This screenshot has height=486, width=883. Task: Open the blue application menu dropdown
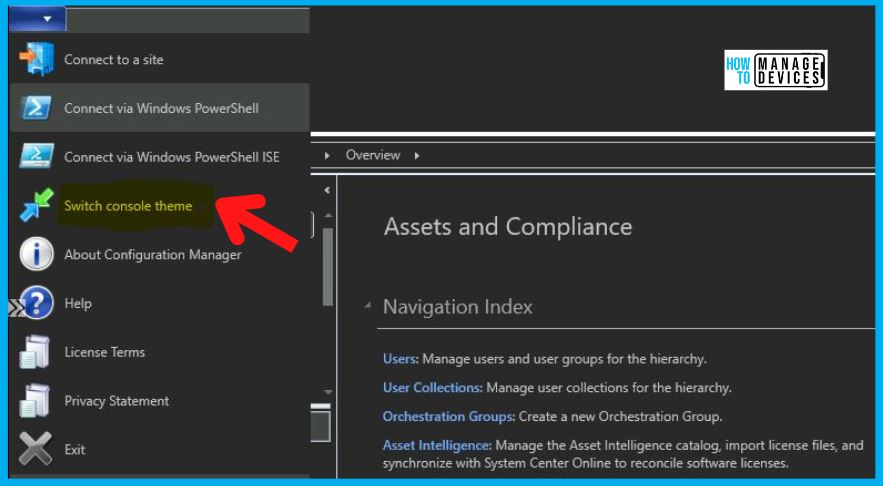[38, 19]
